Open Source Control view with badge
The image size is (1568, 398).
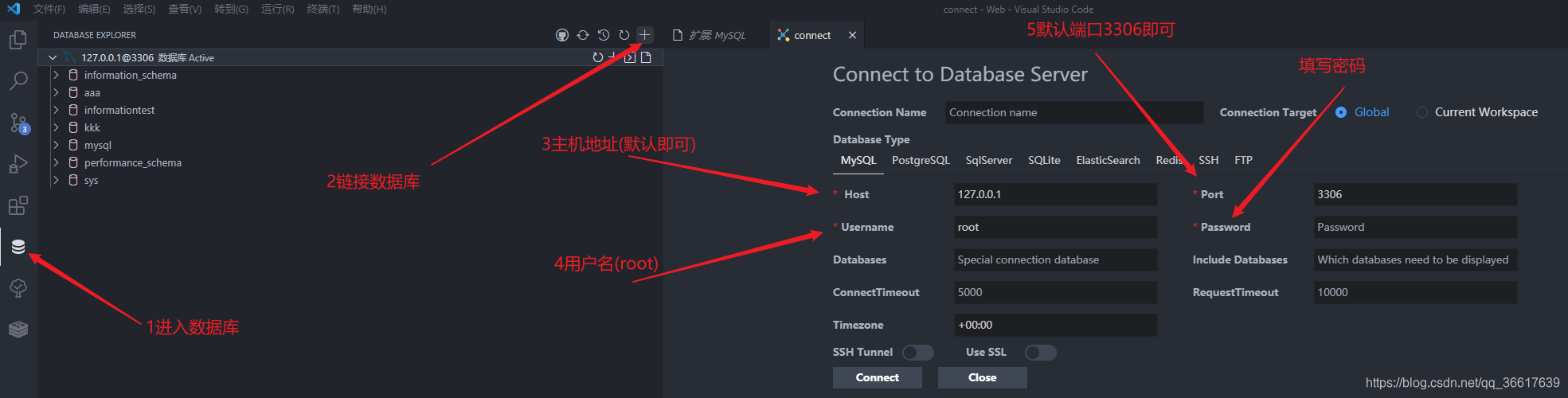[x=18, y=123]
